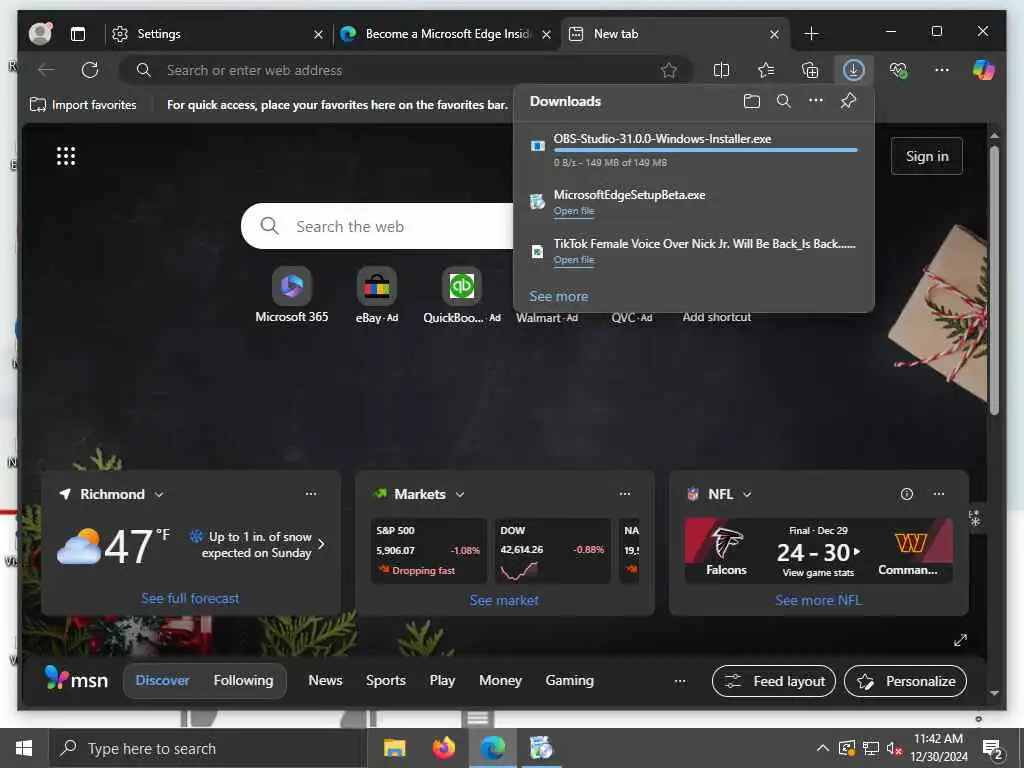Click See market link
This screenshot has width=1024, height=768.
(x=504, y=600)
